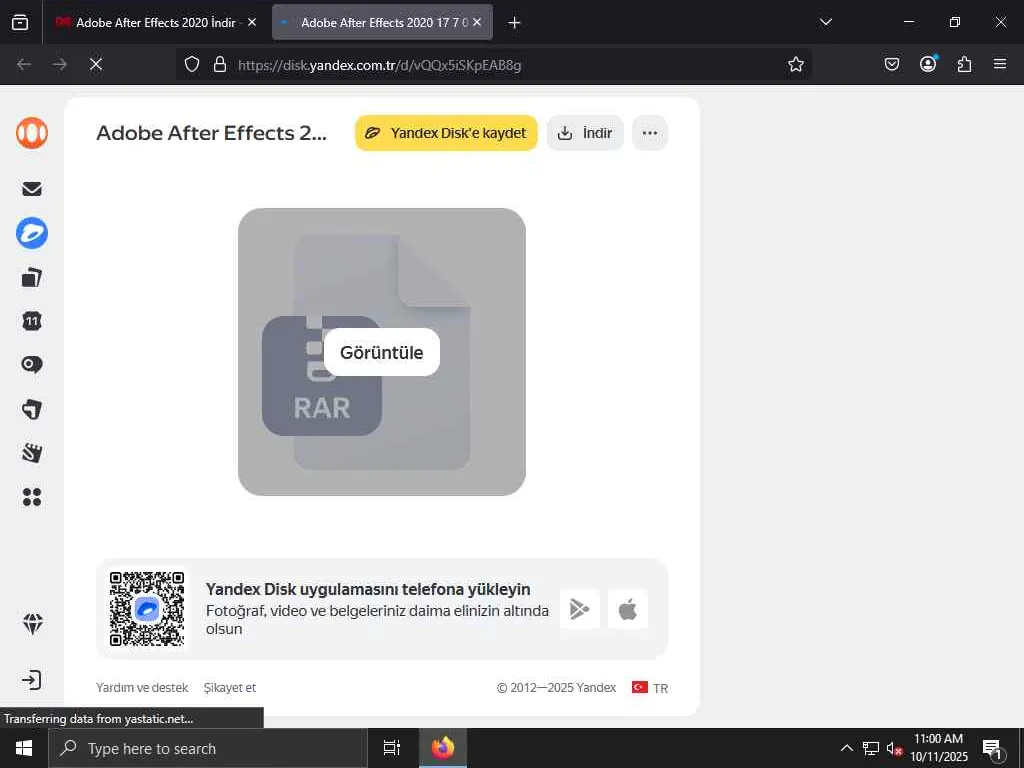Click the URL address bar field

point(494,64)
